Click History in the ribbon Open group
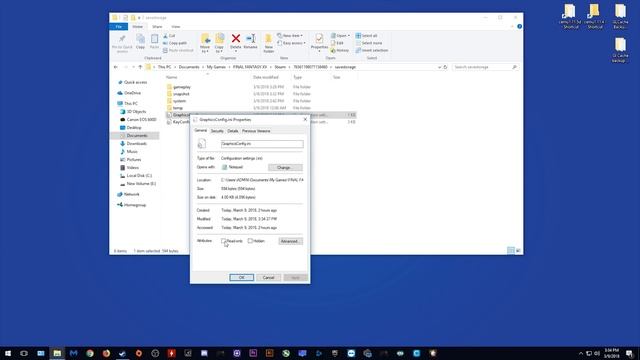This screenshot has width=640, height=360. (x=340, y=50)
